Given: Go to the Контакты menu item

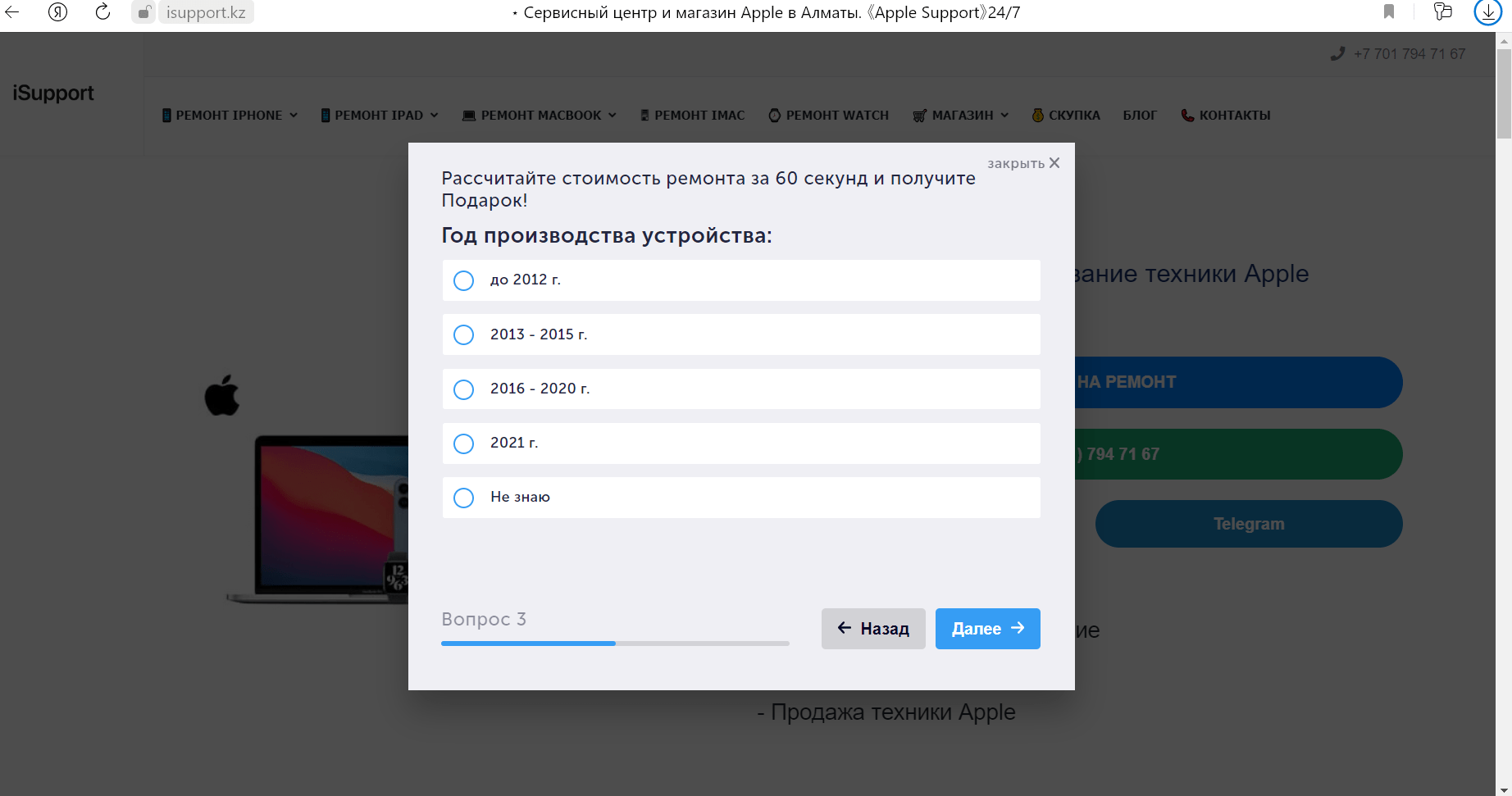Looking at the screenshot, I should click(1226, 116).
